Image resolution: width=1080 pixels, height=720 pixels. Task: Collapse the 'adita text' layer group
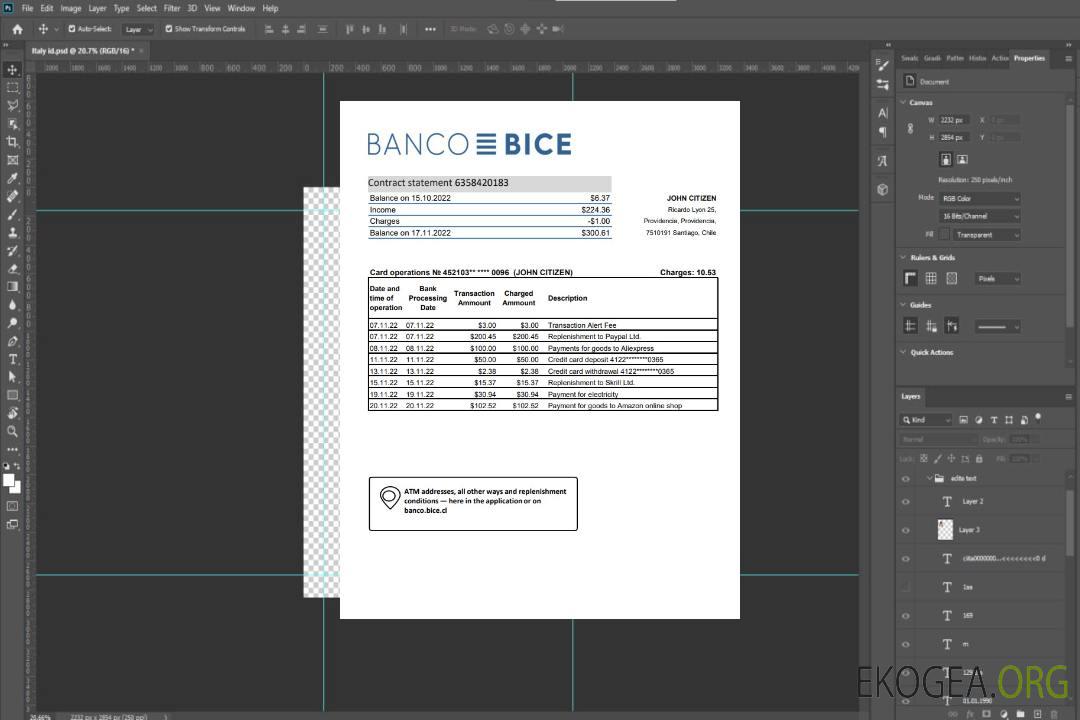click(929, 478)
